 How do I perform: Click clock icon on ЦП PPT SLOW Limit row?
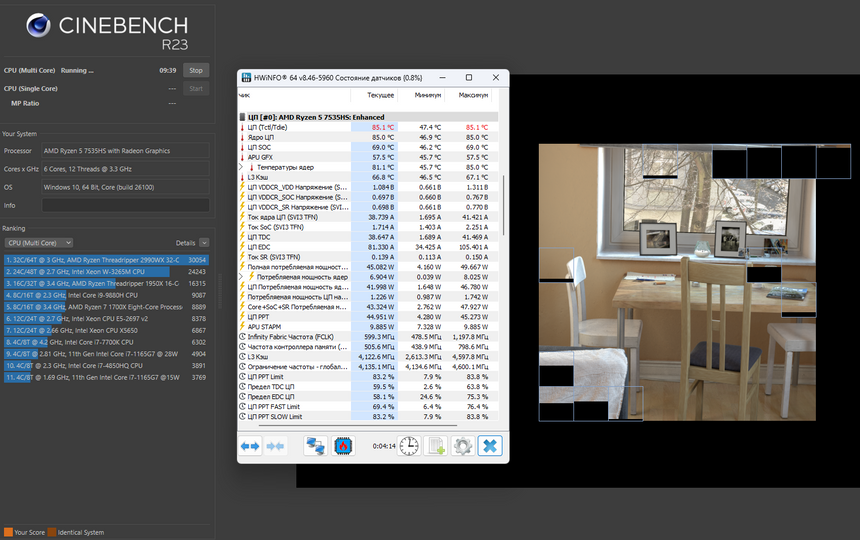click(242, 417)
